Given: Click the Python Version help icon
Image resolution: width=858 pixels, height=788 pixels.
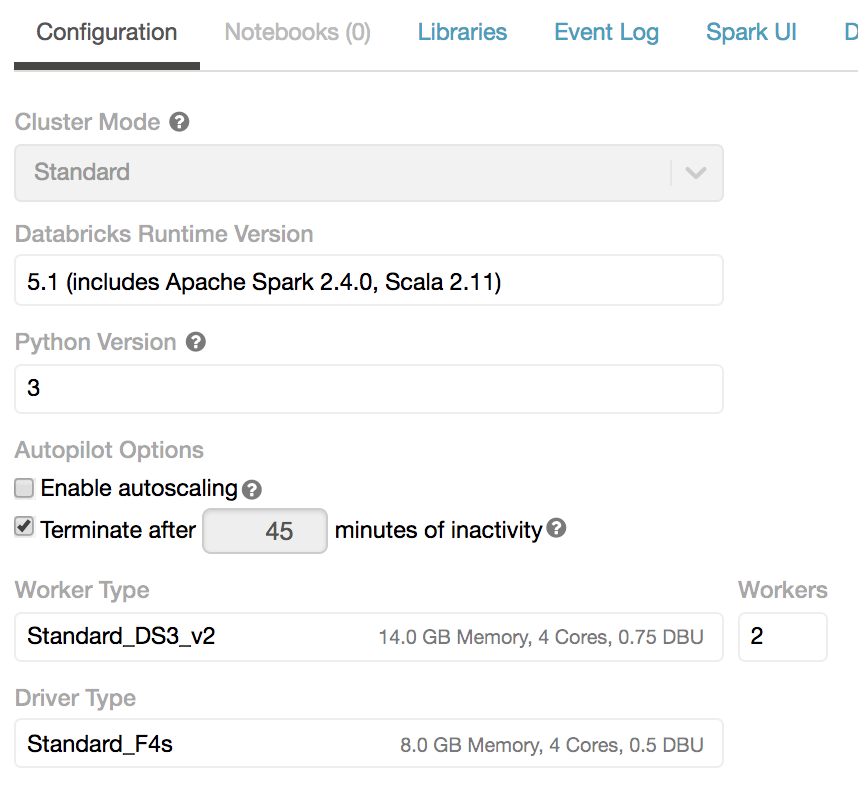Looking at the screenshot, I should pyautogui.click(x=196, y=342).
